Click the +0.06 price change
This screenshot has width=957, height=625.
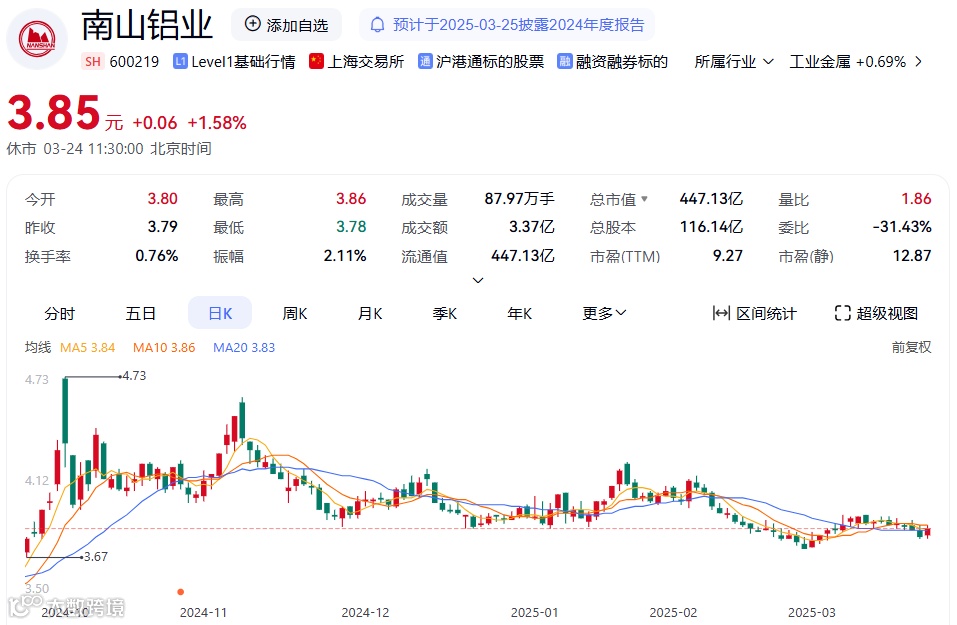tap(154, 123)
